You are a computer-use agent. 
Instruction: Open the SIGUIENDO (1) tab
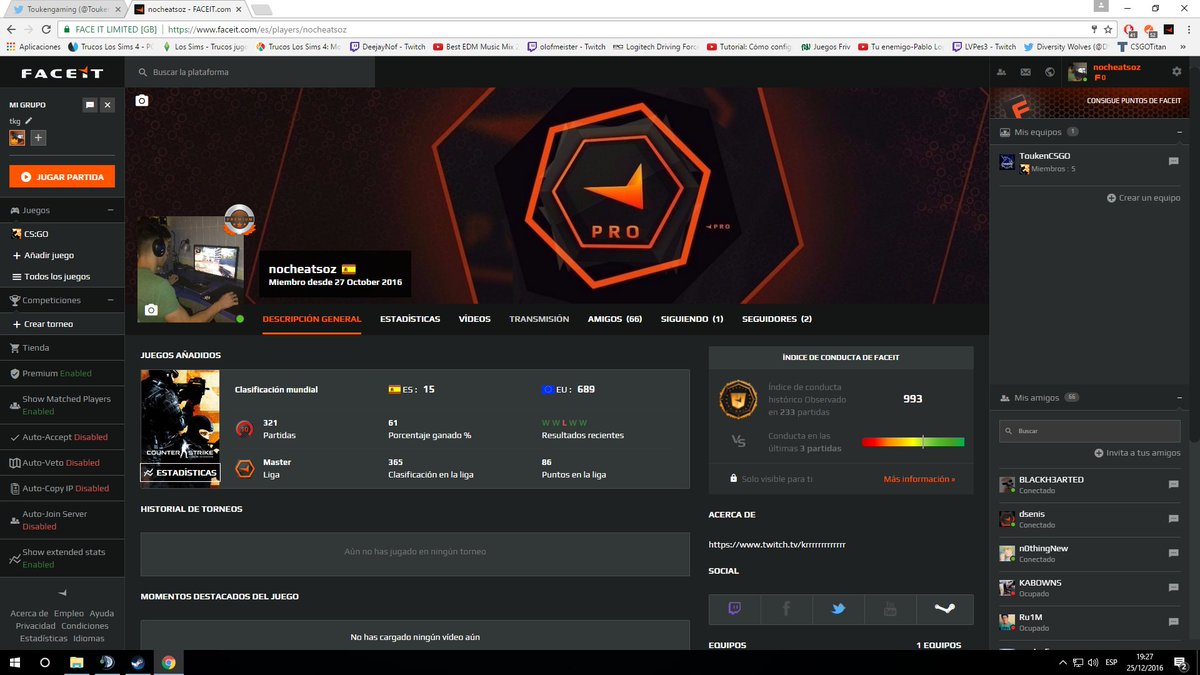(692, 319)
